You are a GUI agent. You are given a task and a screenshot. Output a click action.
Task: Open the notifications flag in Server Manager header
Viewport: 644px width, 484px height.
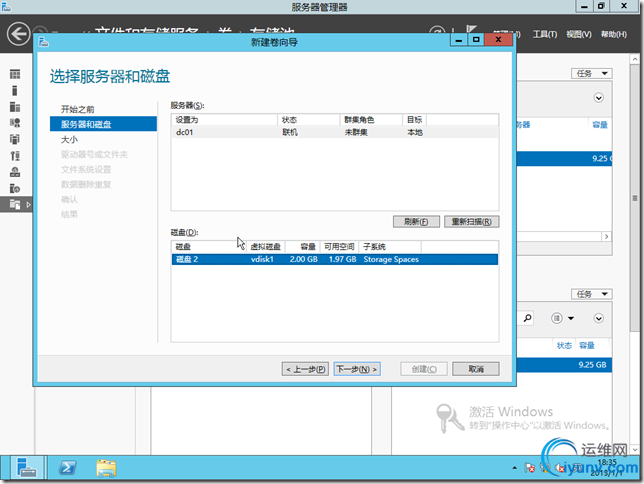pos(471,30)
